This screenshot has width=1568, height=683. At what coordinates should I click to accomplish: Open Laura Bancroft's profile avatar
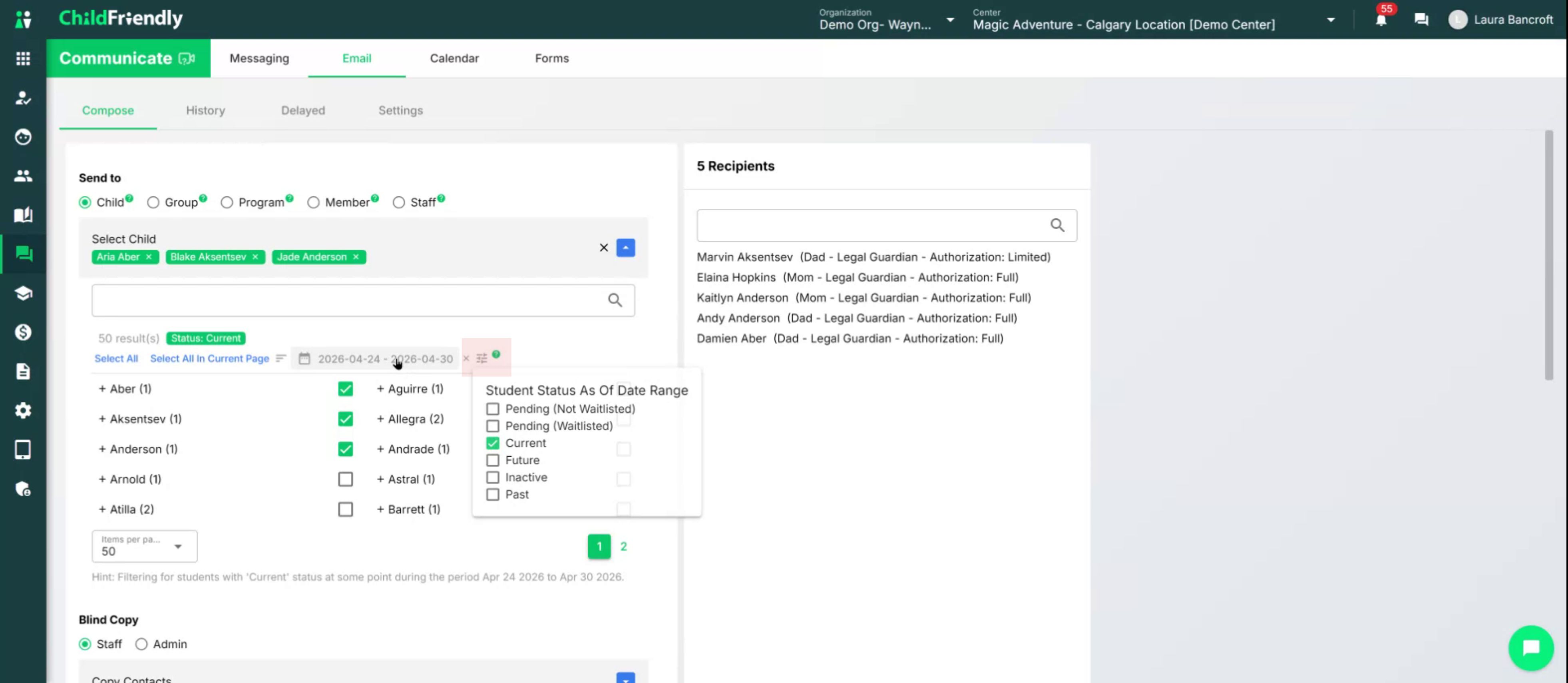[x=1457, y=20]
